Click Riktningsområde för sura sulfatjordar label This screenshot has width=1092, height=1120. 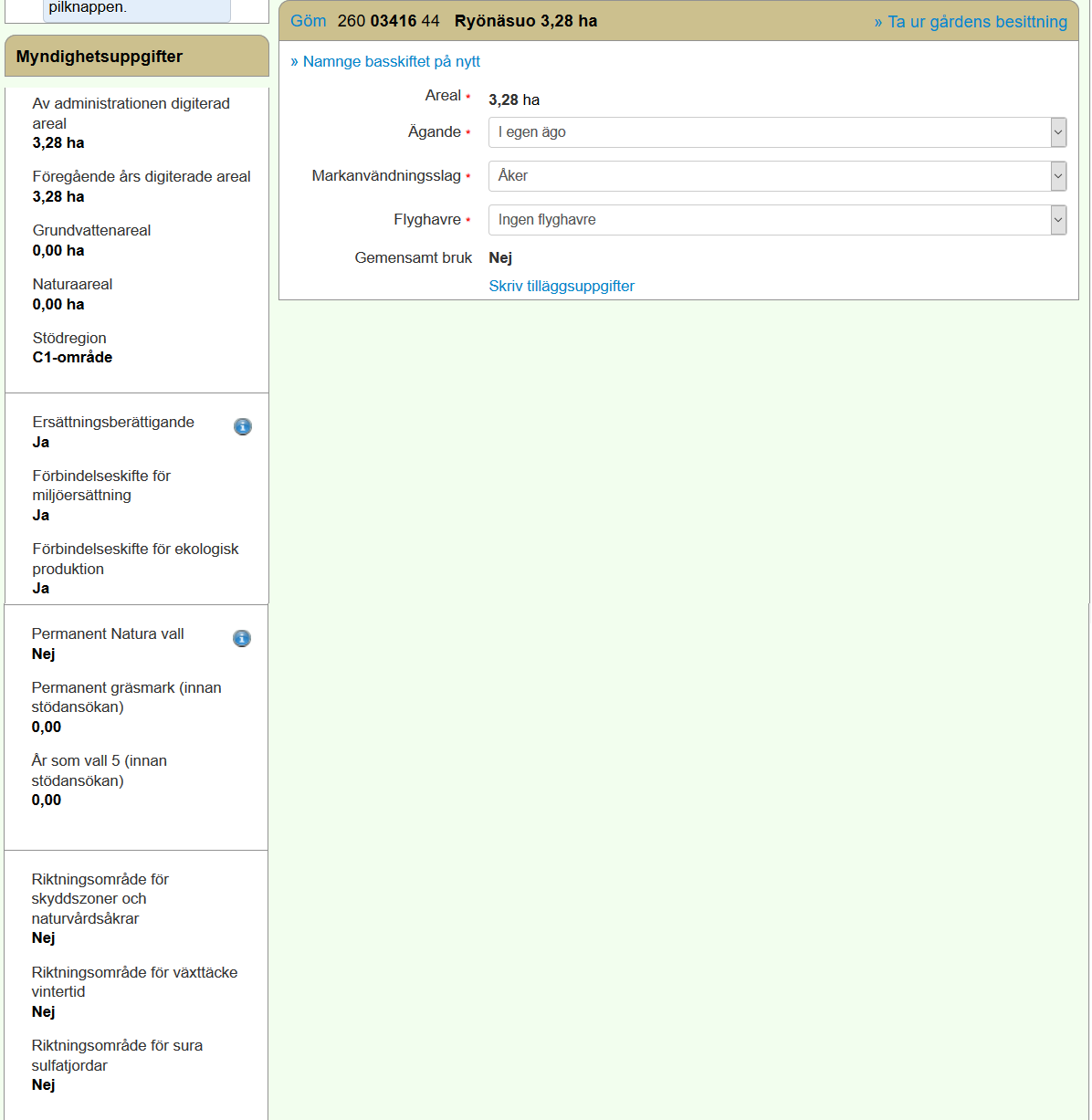(x=117, y=1055)
